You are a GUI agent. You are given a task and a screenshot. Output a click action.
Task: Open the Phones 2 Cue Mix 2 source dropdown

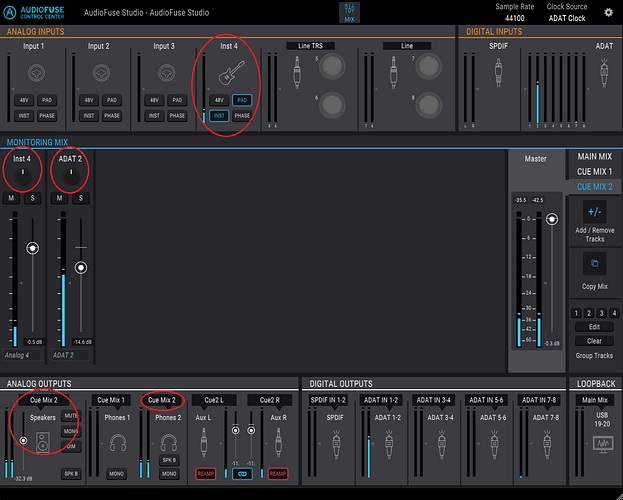162,400
